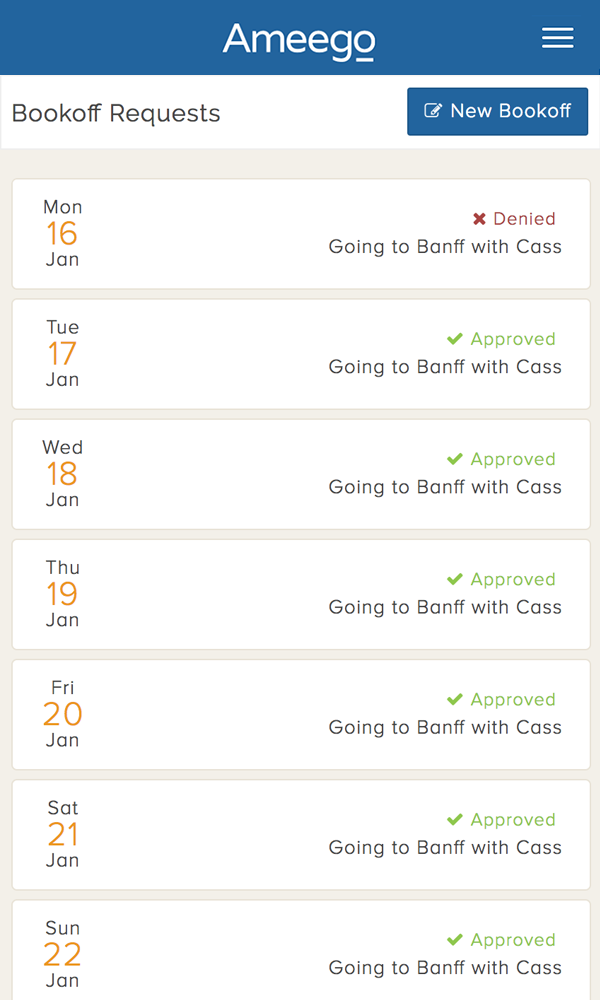Select the Sat 21 Jan bookoff request

pos(300,834)
